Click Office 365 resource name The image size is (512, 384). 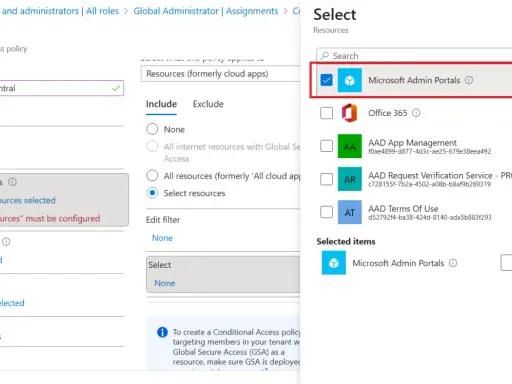click(388, 113)
